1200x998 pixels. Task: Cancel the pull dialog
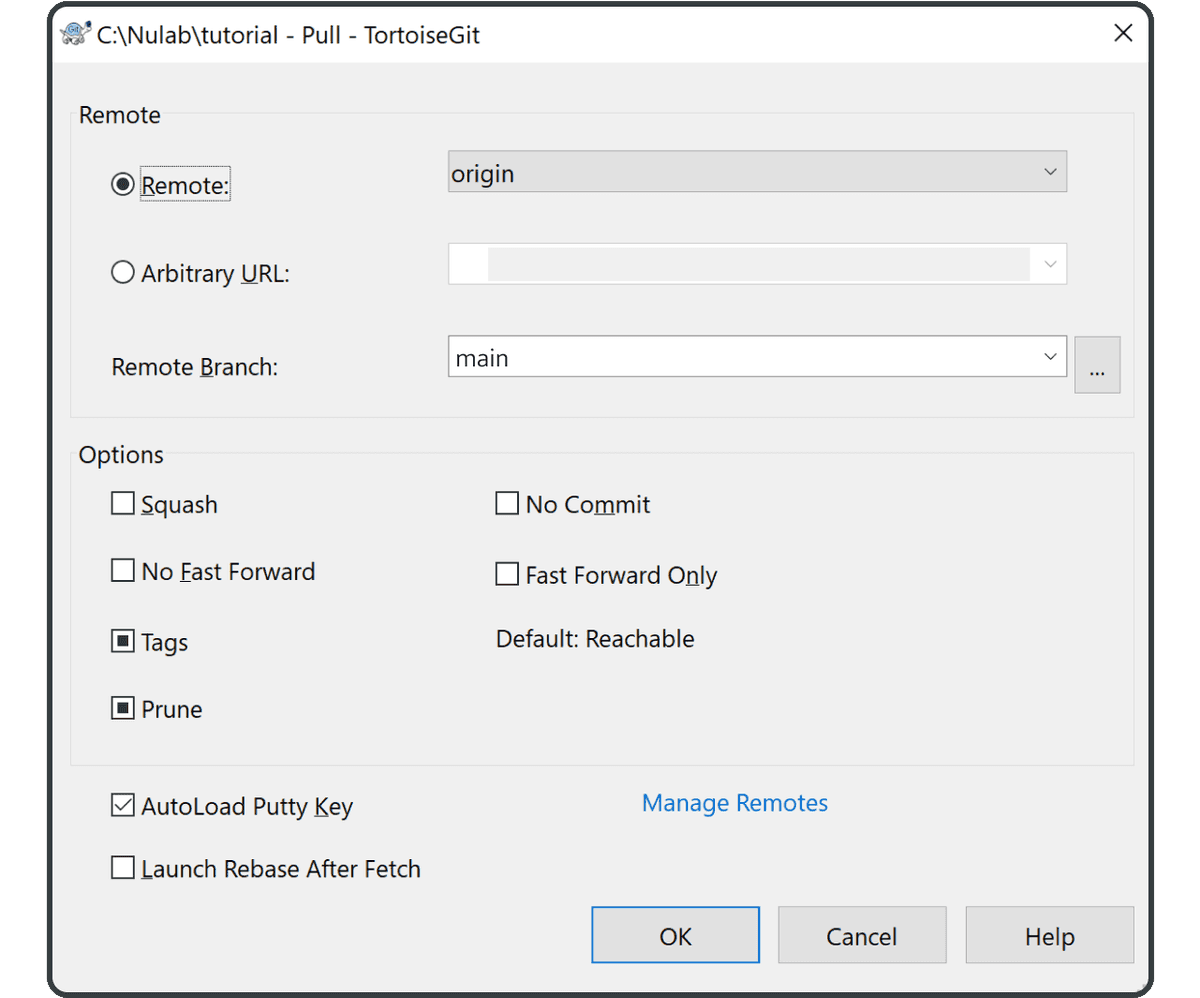(862, 935)
